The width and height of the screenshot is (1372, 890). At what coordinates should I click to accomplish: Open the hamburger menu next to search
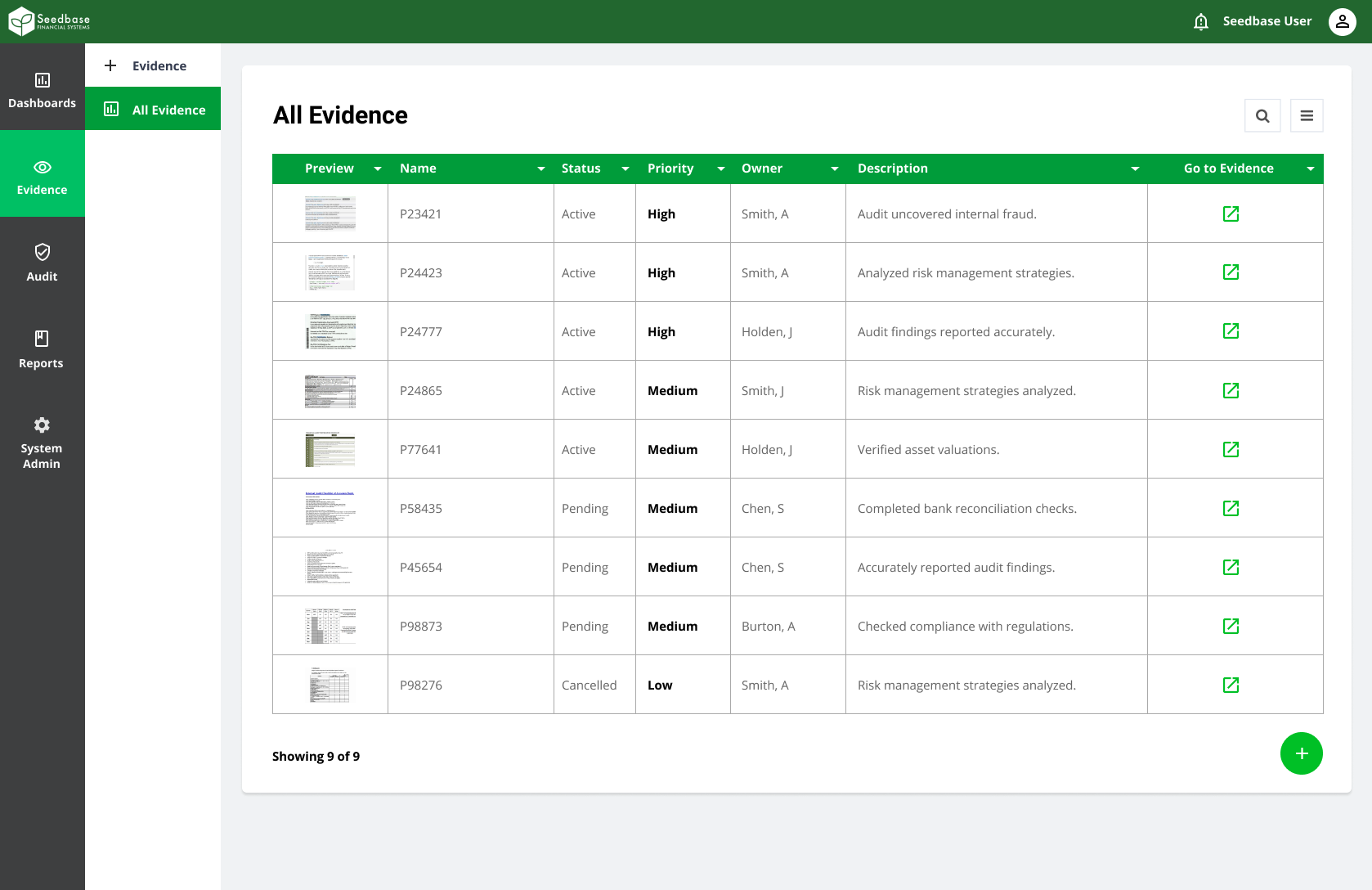click(1307, 115)
